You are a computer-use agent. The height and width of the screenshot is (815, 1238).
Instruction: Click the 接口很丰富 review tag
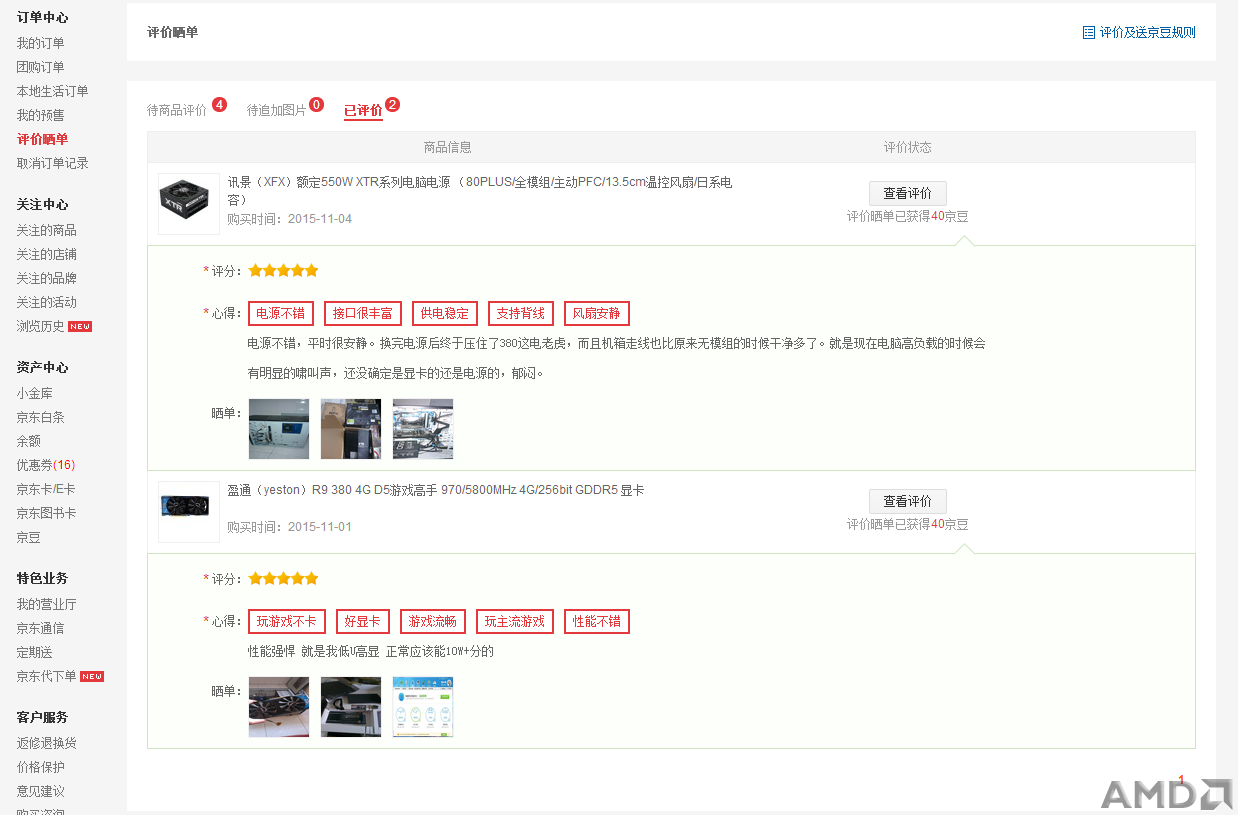(363, 313)
